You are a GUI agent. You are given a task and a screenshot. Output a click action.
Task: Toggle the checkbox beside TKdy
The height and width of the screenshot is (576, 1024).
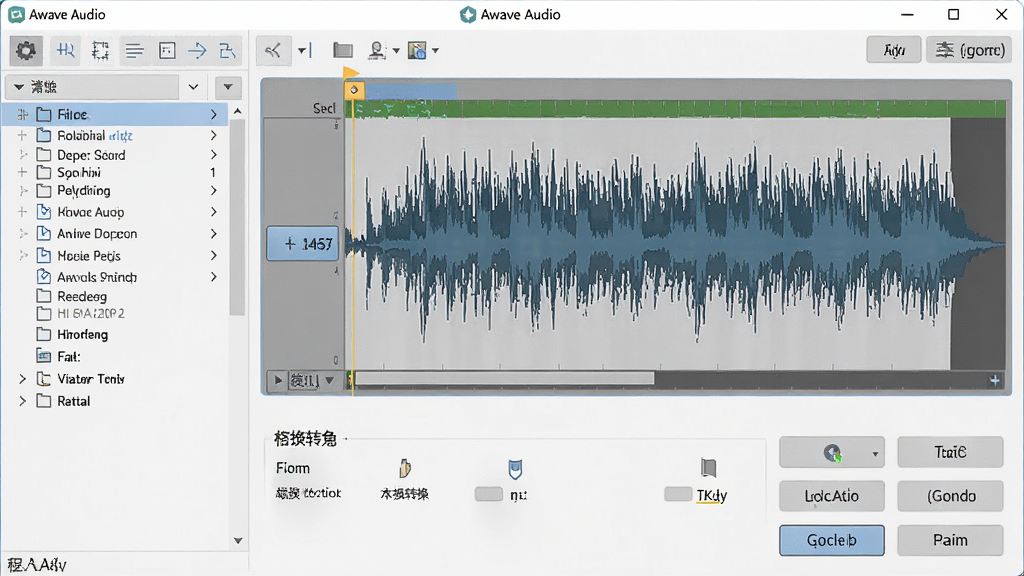678,494
